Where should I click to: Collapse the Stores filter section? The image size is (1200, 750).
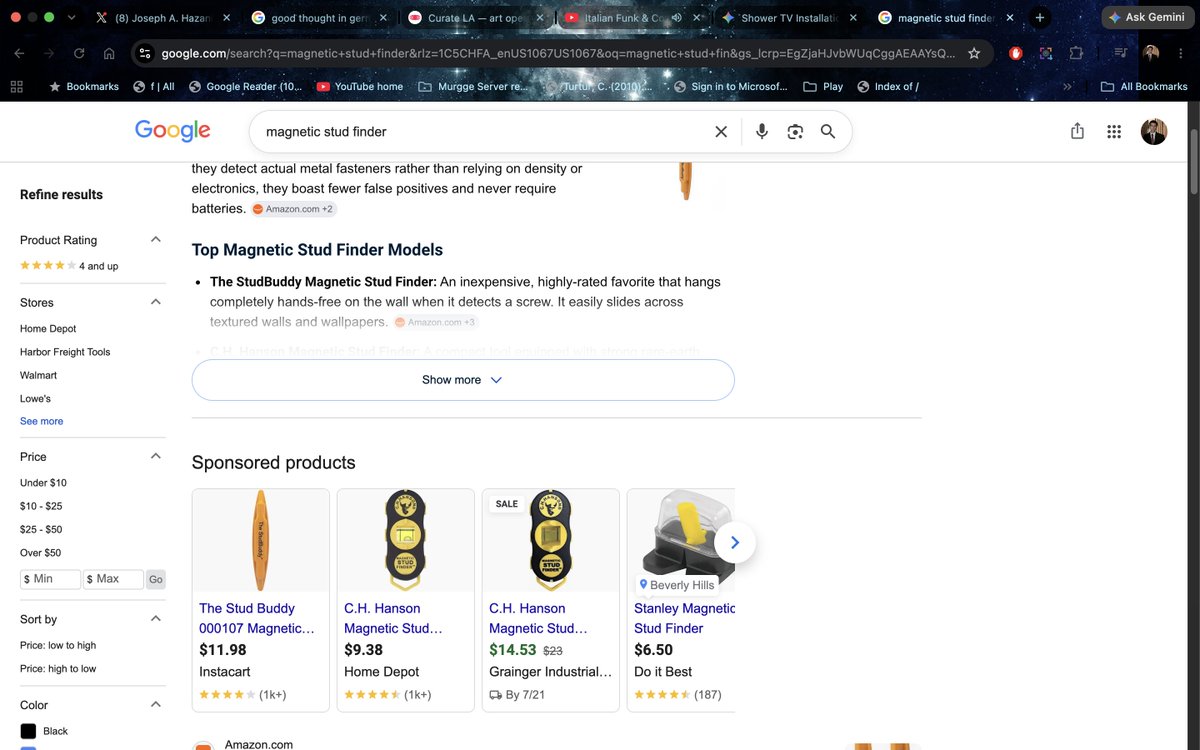[x=155, y=302]
